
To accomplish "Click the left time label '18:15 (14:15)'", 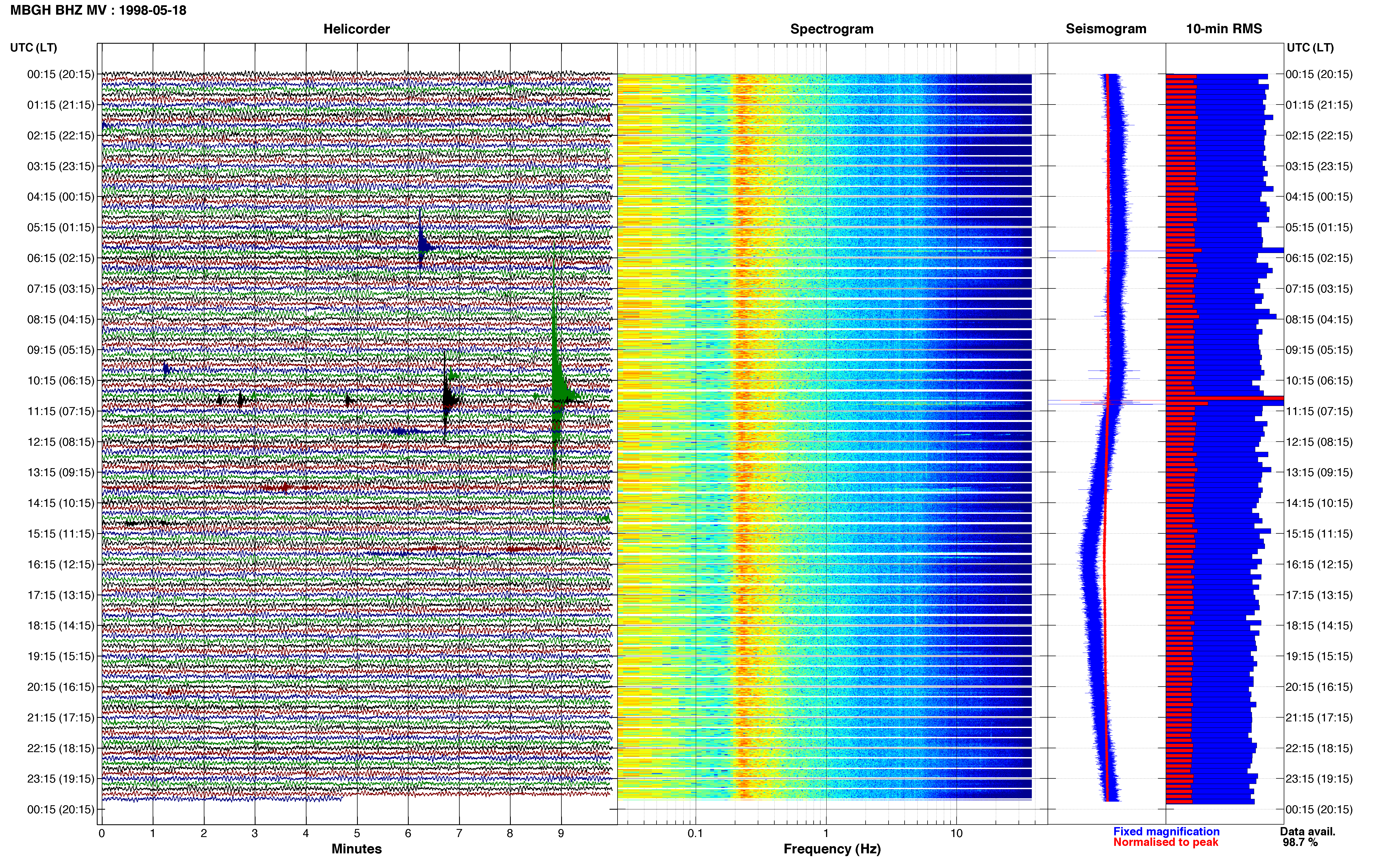I will pyautogui.click(x=61, y=626).
